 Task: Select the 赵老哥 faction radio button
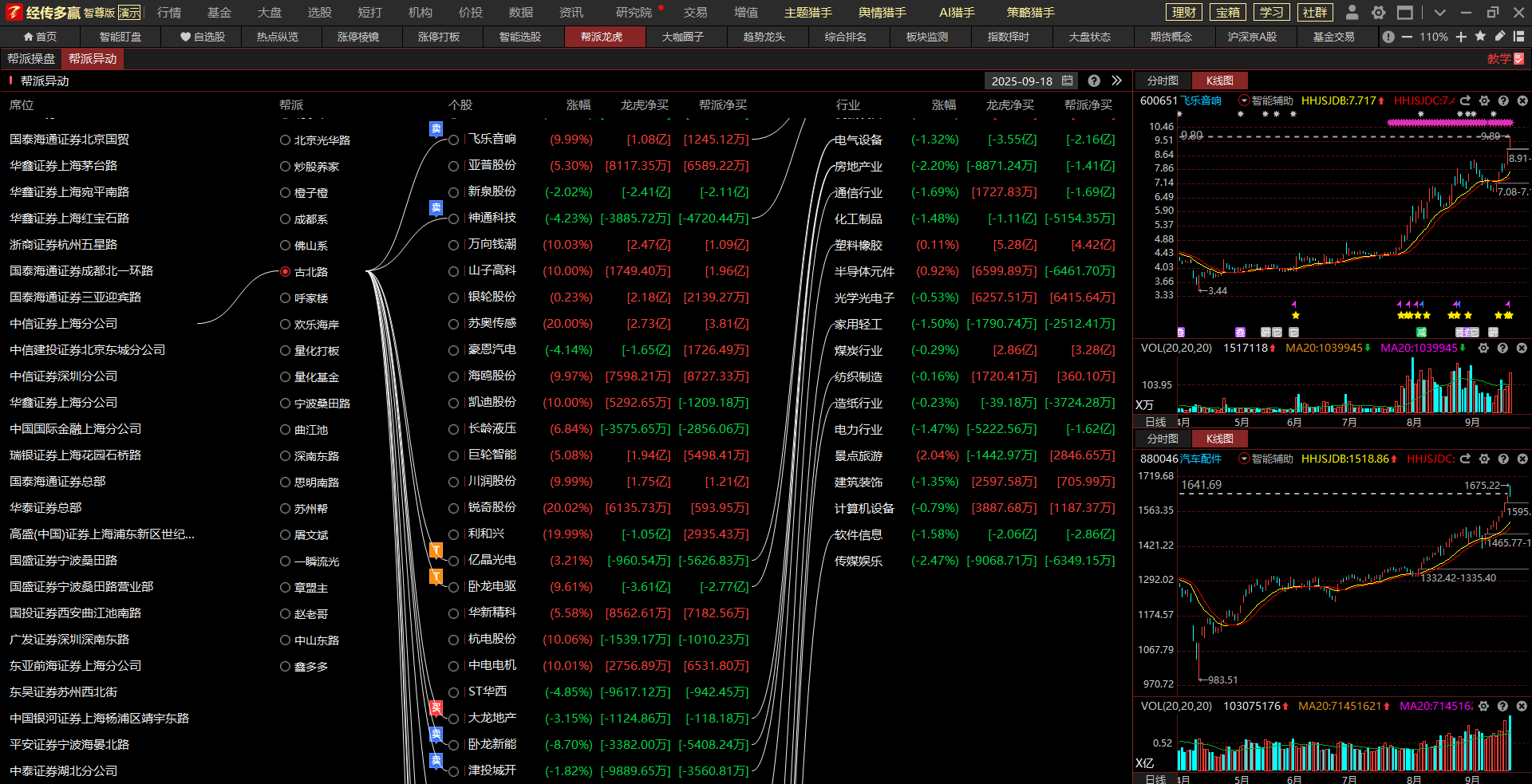(x=285, y=614)
